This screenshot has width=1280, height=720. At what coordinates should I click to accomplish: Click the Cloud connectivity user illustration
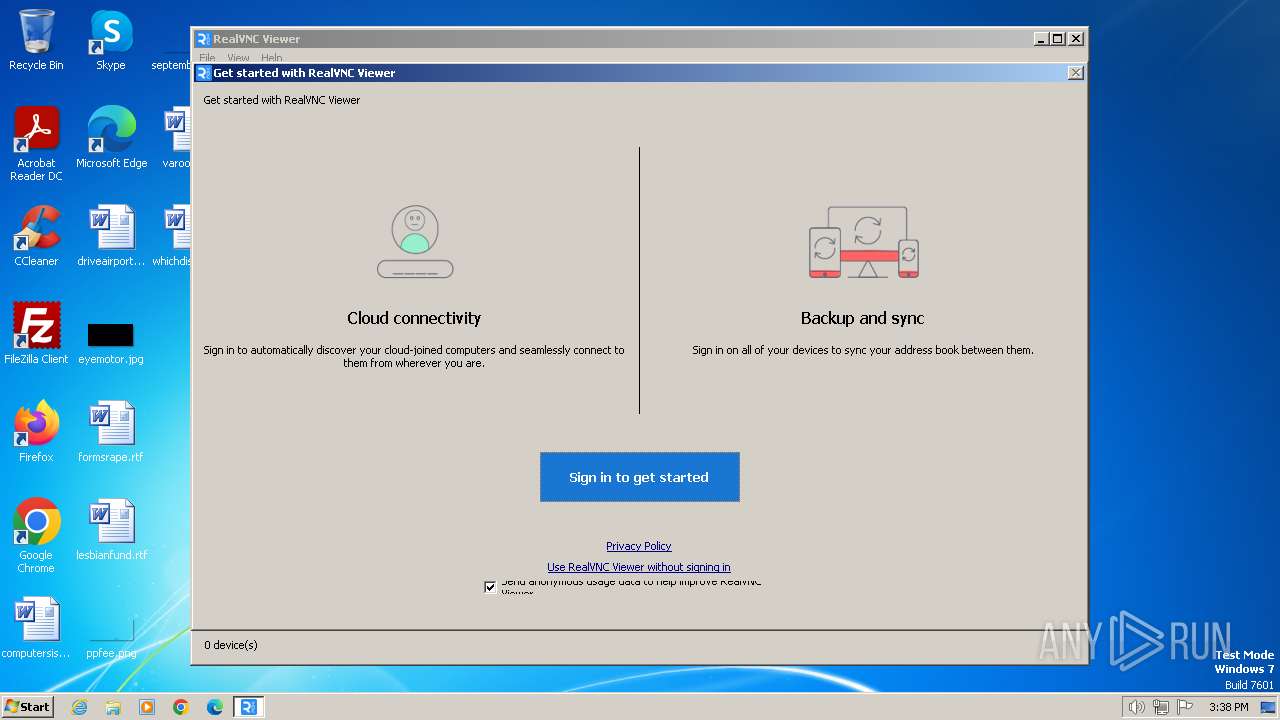(x=415, y=241)
